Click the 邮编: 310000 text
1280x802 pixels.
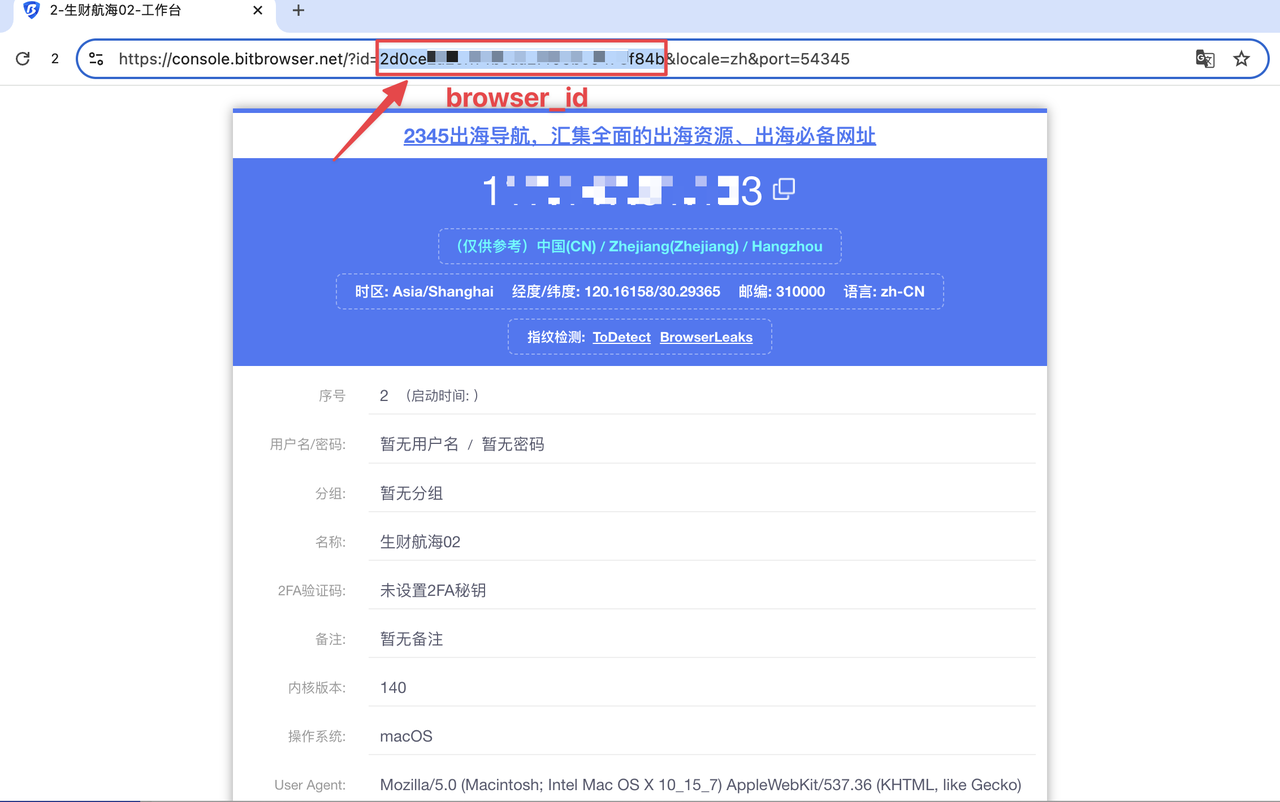[x=782, y=292]
